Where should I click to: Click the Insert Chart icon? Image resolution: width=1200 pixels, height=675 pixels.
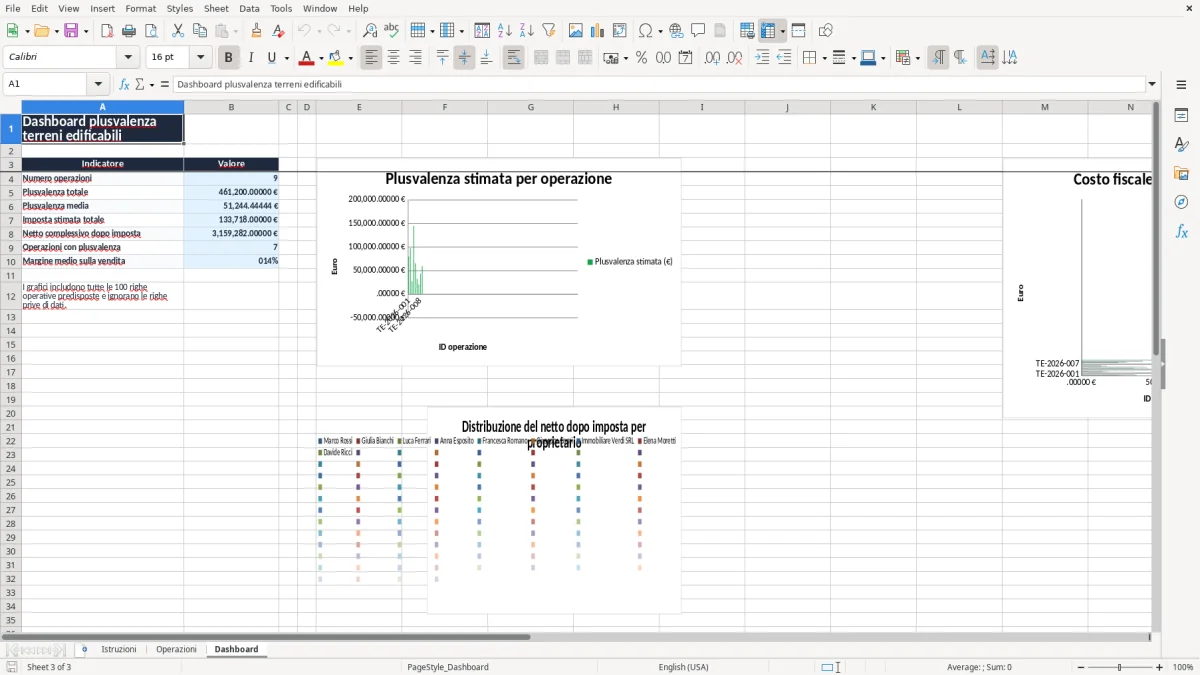598,31
